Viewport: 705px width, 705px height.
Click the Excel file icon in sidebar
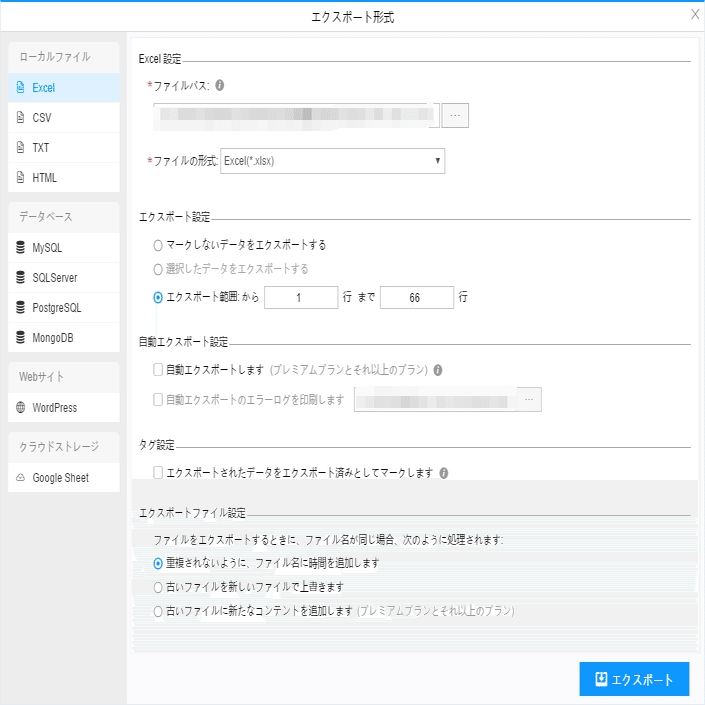pyautogui.click(x=20, y=87)
